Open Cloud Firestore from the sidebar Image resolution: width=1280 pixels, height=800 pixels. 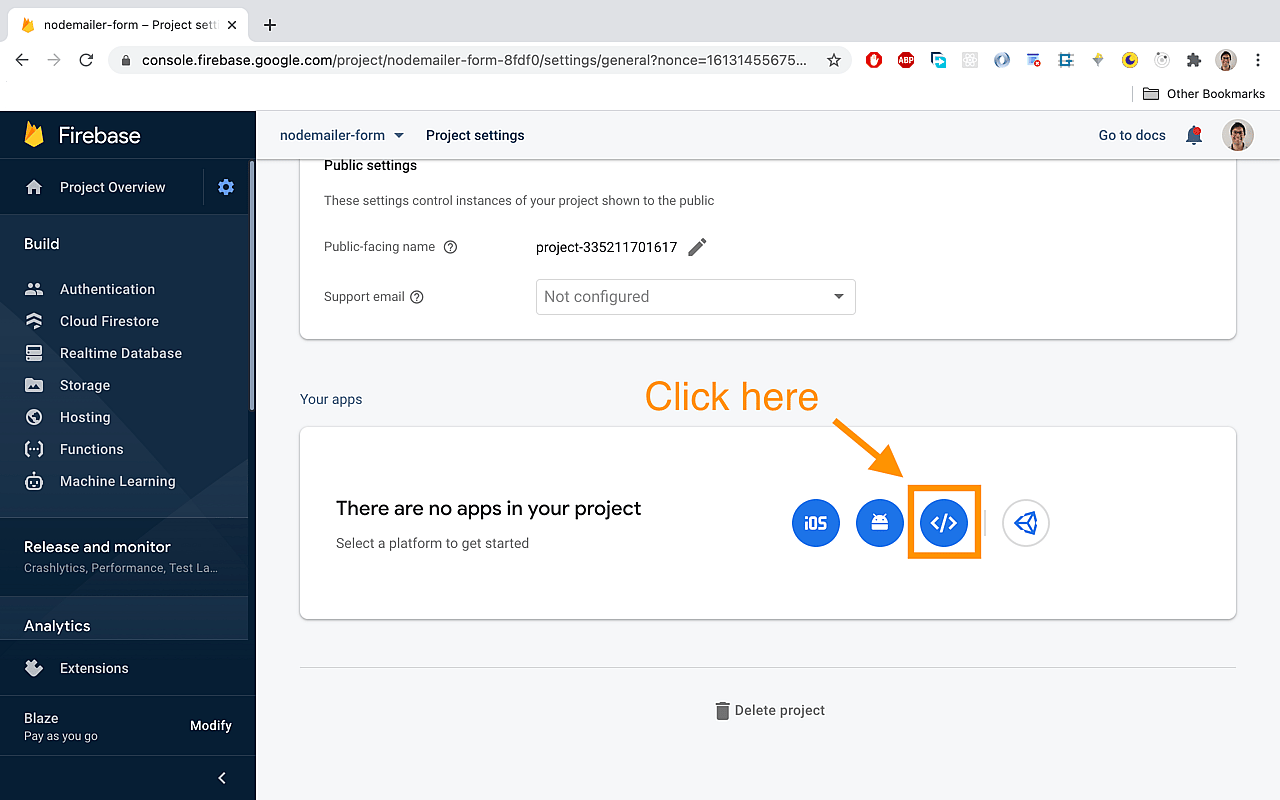click(x=110, y=320)
